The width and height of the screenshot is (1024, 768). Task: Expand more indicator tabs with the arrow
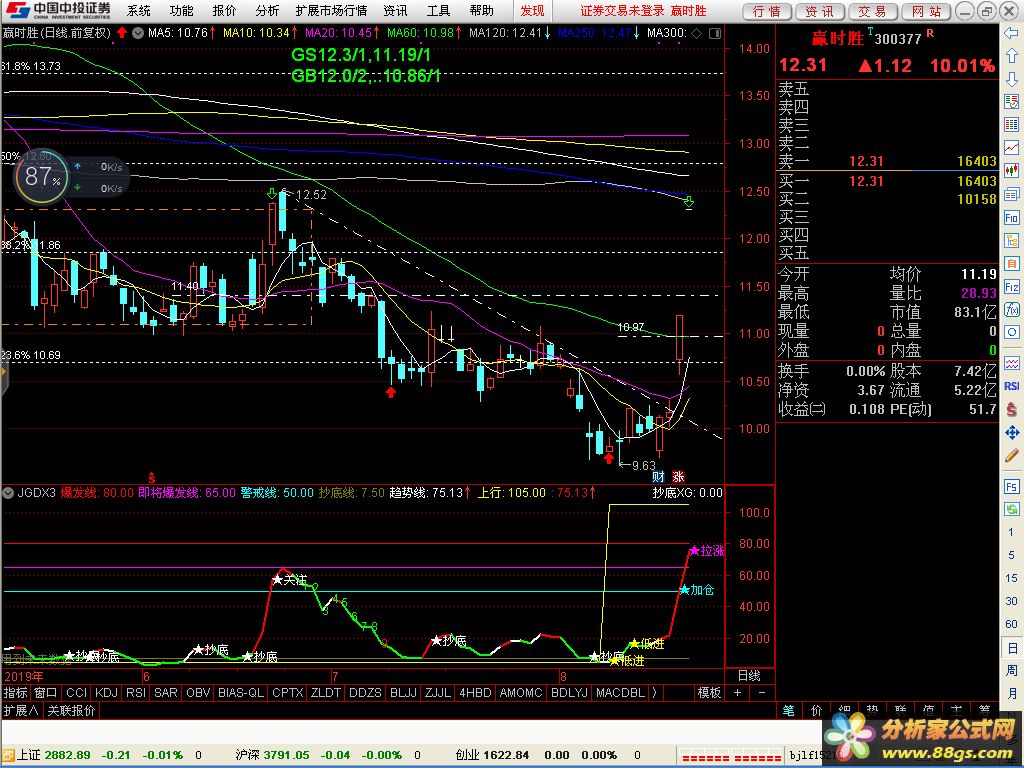click(x=654, y=692)
